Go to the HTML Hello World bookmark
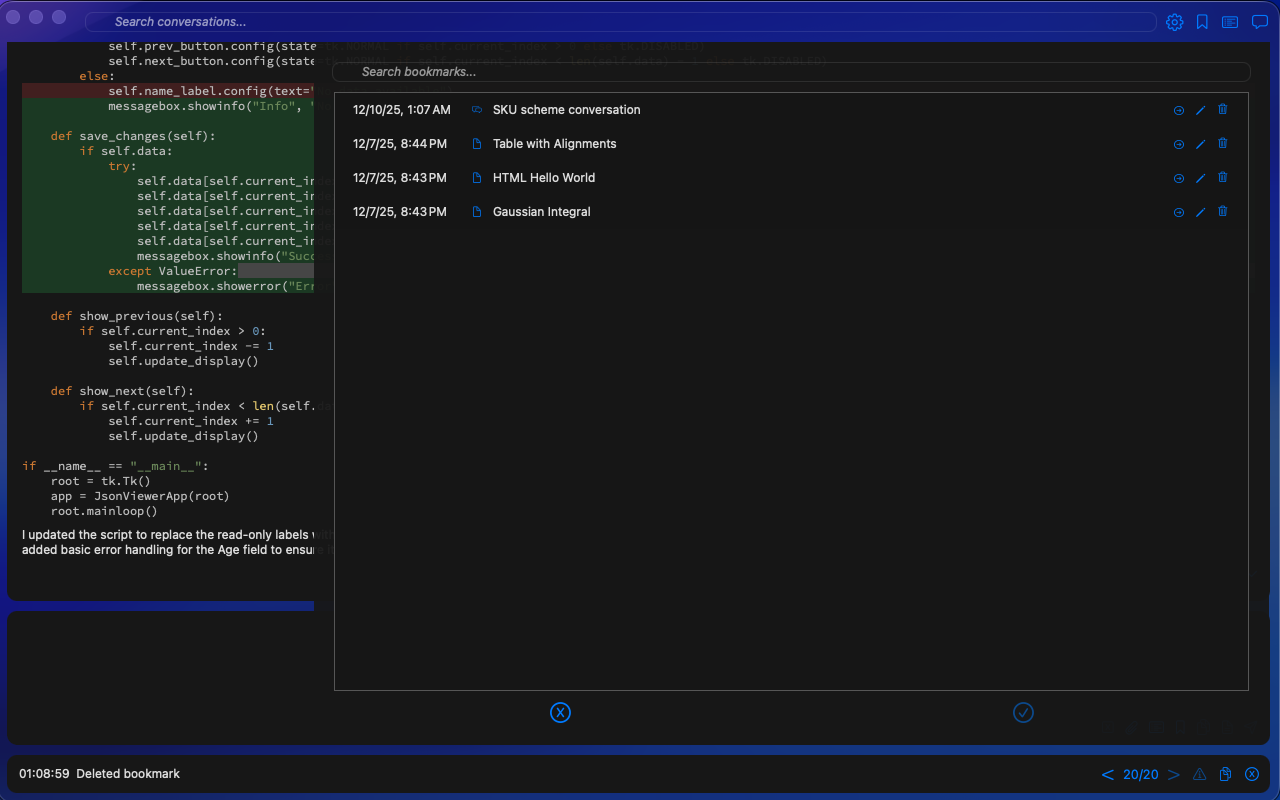The image size is (1280, 800). 1178,178
